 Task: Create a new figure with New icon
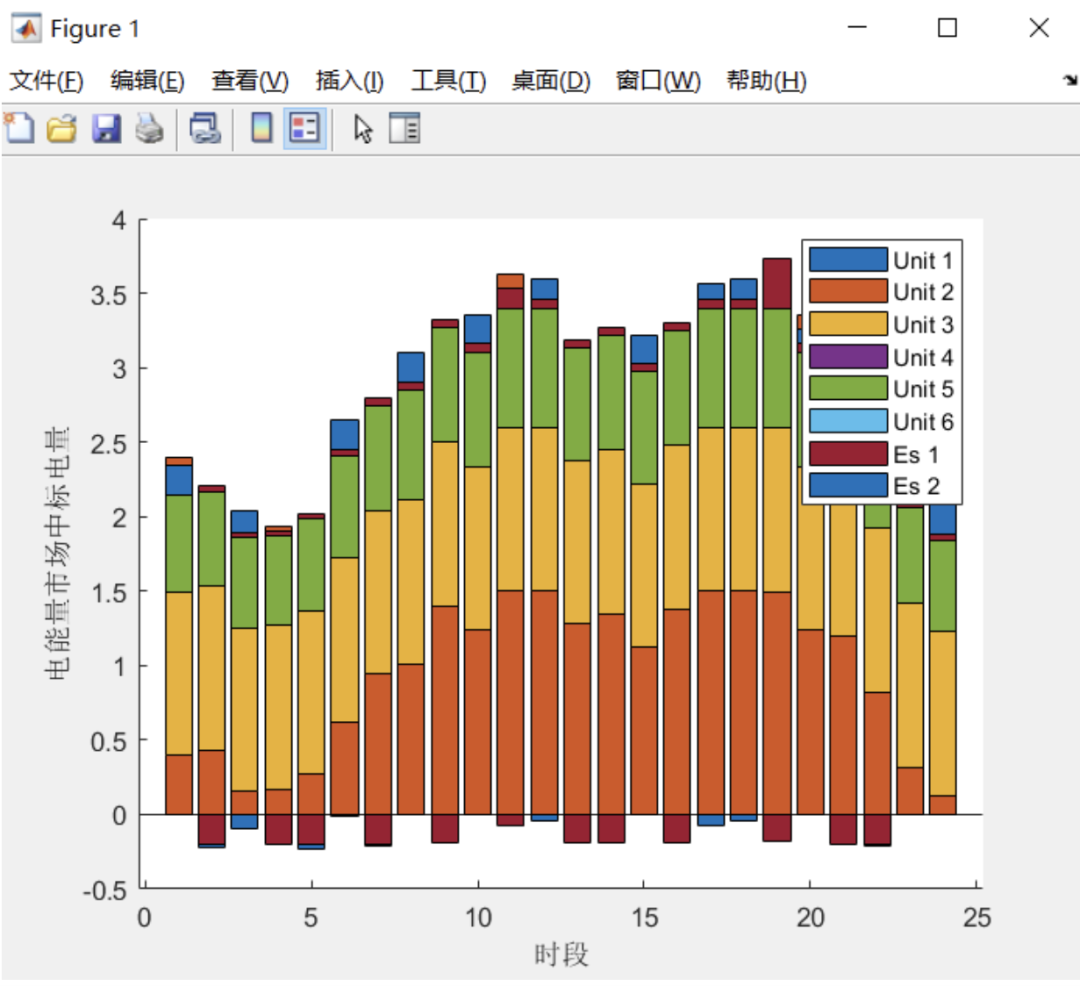pyautogui.click(x=19, y=128)
